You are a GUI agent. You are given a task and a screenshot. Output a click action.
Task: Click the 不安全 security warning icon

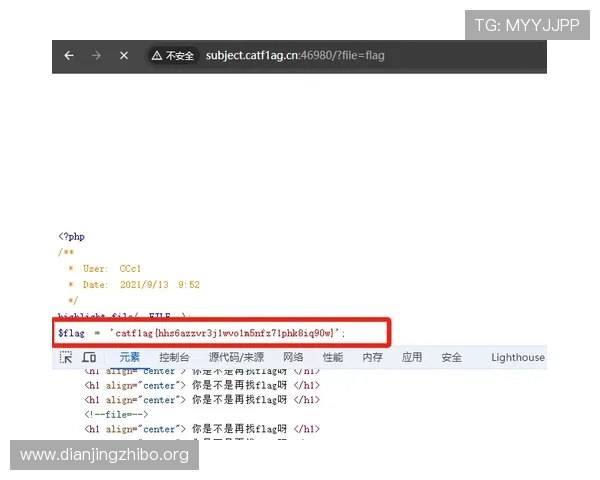(x=172, y=56)
